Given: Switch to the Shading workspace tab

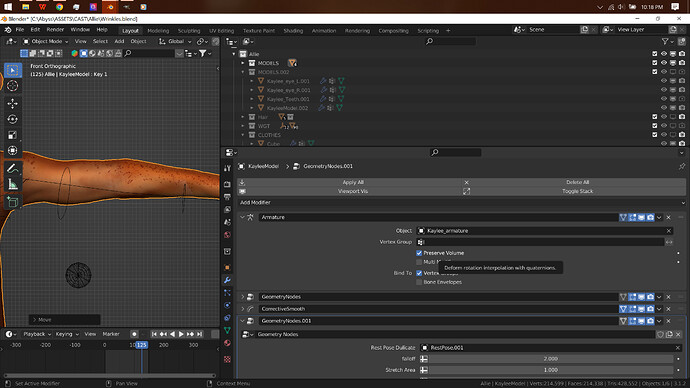Looking at the screenshot, I should tap(293, 31).
